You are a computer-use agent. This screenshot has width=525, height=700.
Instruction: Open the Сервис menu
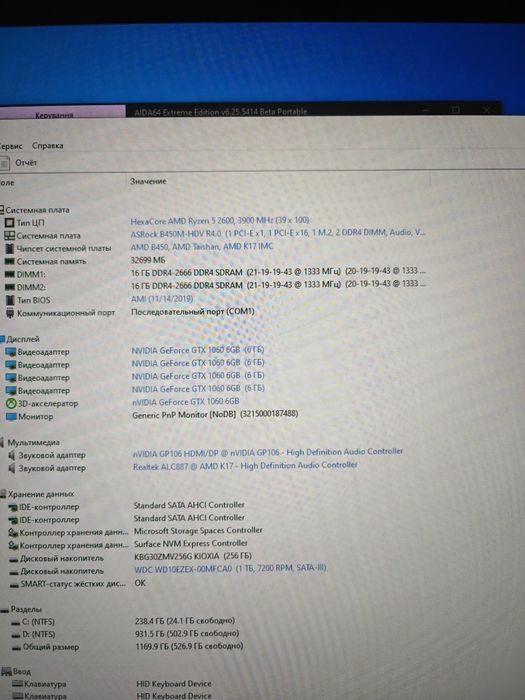(x=11, y=146)
